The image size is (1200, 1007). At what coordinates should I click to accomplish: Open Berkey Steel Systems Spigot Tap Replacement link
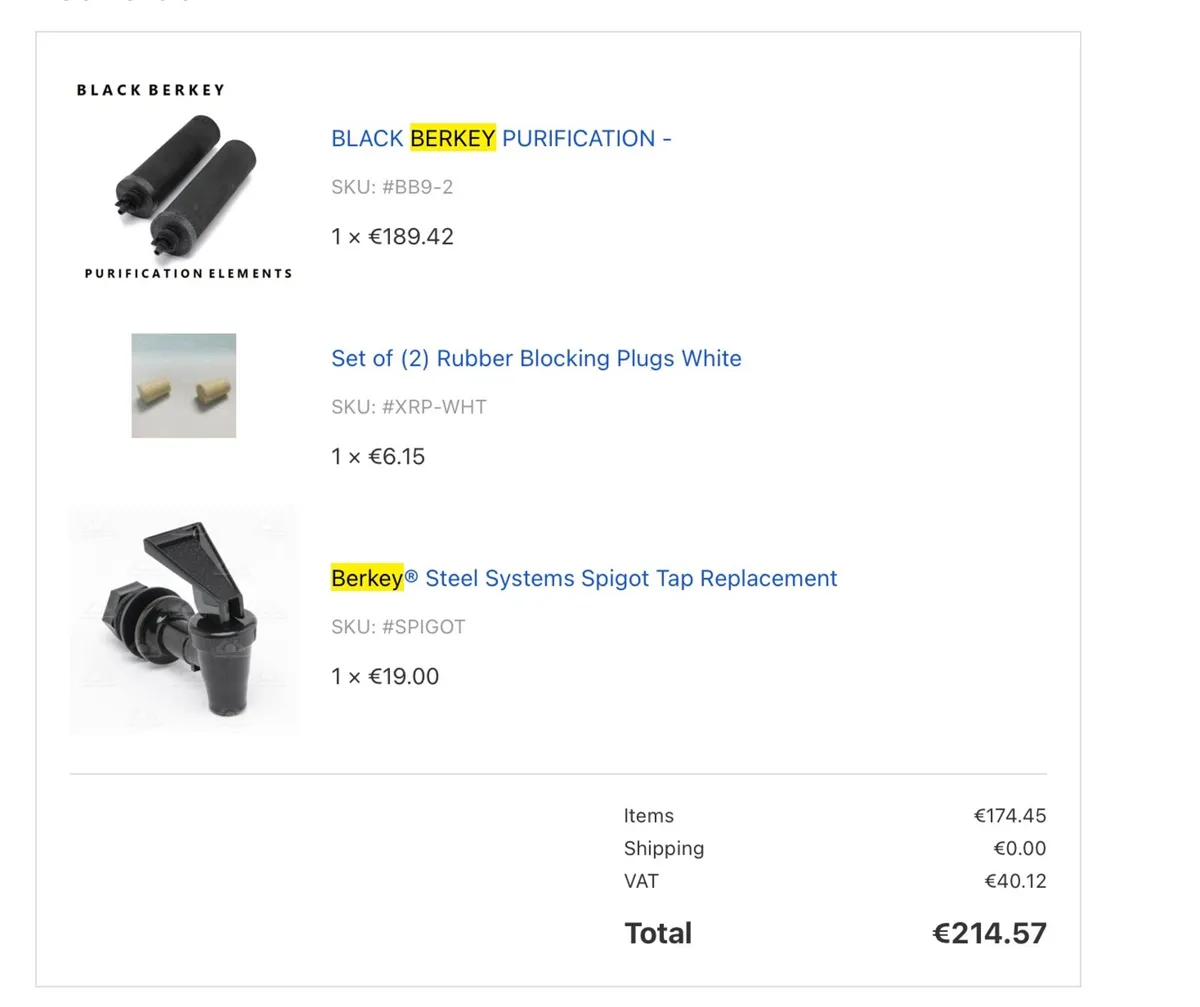(584, 578)
